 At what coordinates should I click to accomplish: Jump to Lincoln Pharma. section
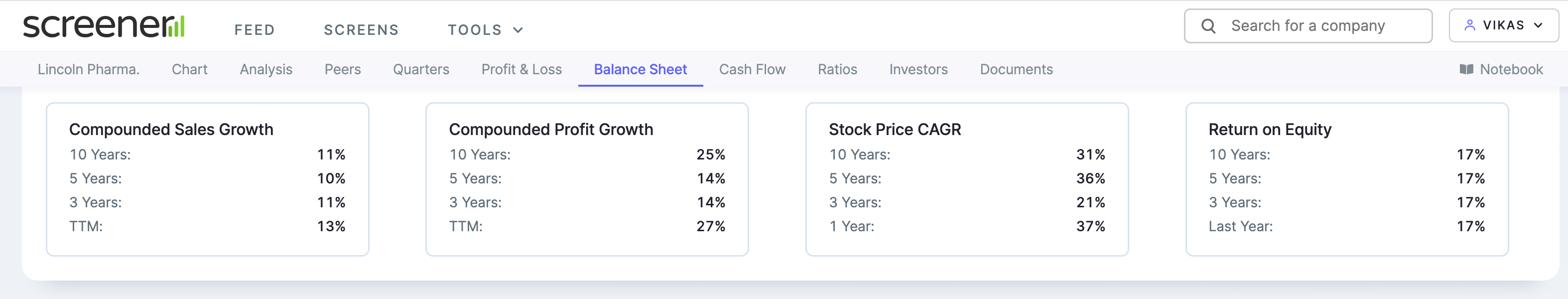click(89, 69)
